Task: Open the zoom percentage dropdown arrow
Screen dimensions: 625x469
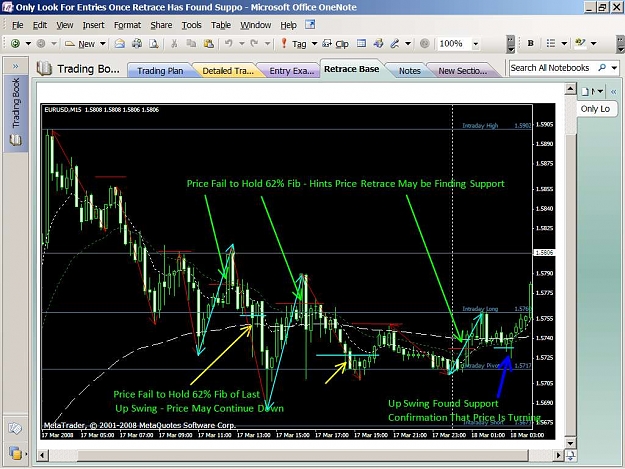Action: (476, 44)
